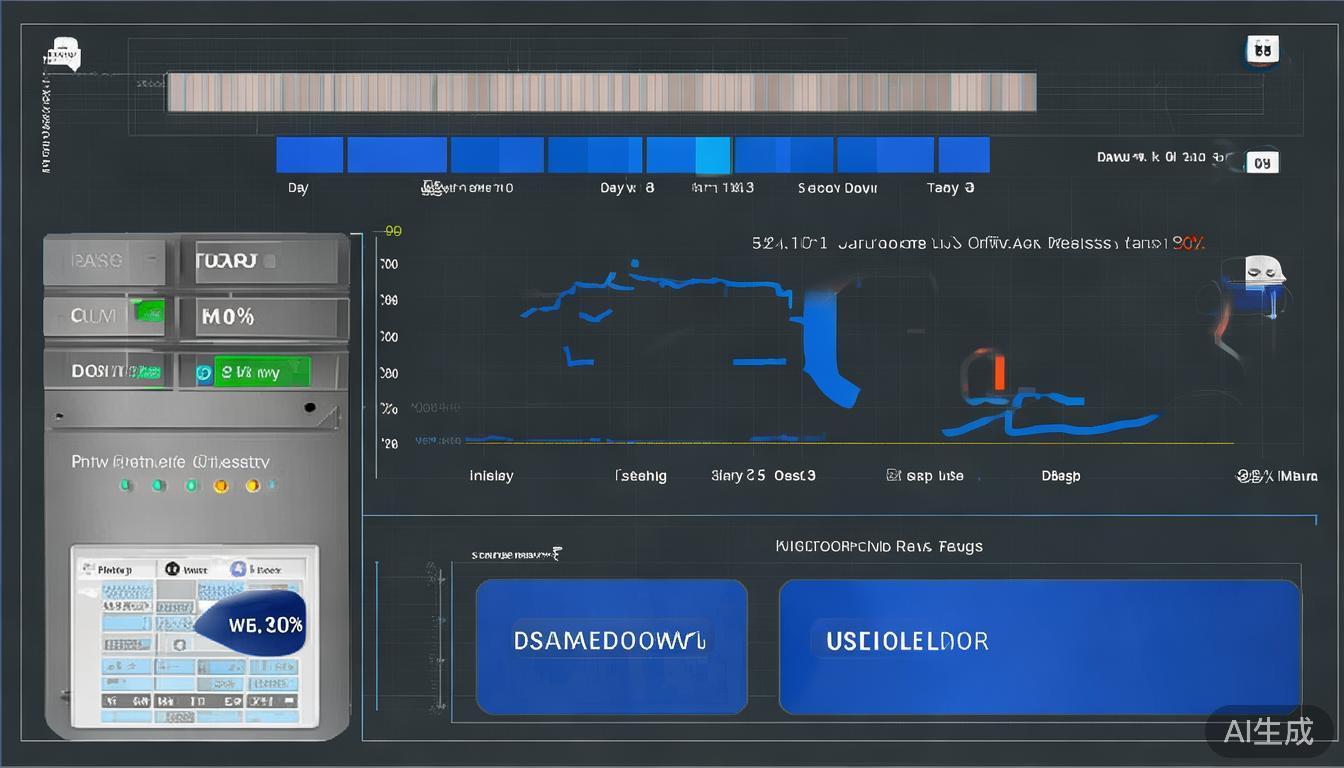Click the purple circle icon in mini panel
This screenshot has width=1344, height=768.
point(238,568)
